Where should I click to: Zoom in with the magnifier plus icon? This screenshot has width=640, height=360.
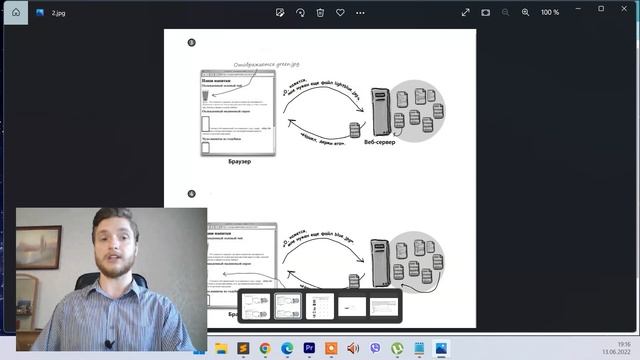(525, 12)
